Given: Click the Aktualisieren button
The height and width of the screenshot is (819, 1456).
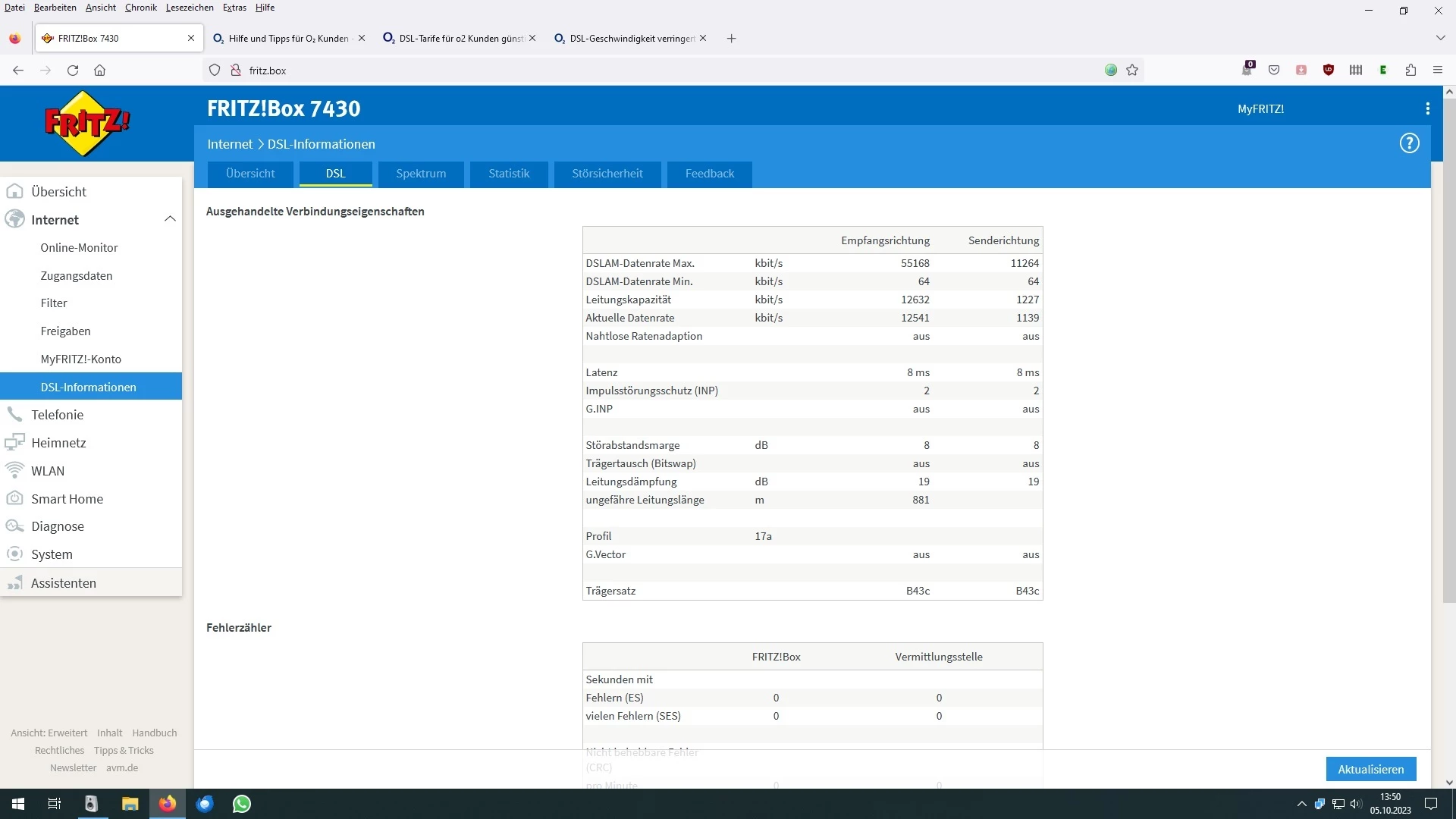Looking at the screenshot, I should tap(1370, 769).
